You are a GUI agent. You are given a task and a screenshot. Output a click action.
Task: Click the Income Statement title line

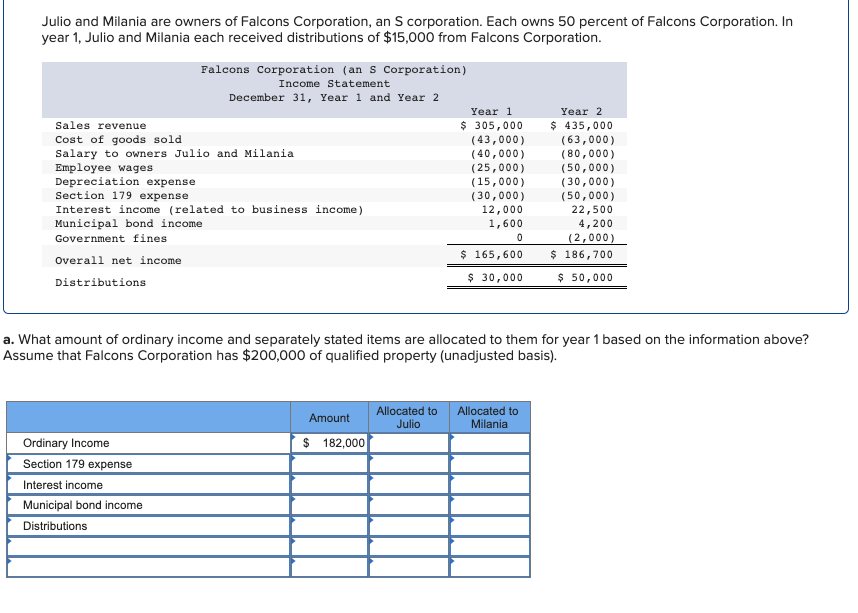[x=334, y=84]
